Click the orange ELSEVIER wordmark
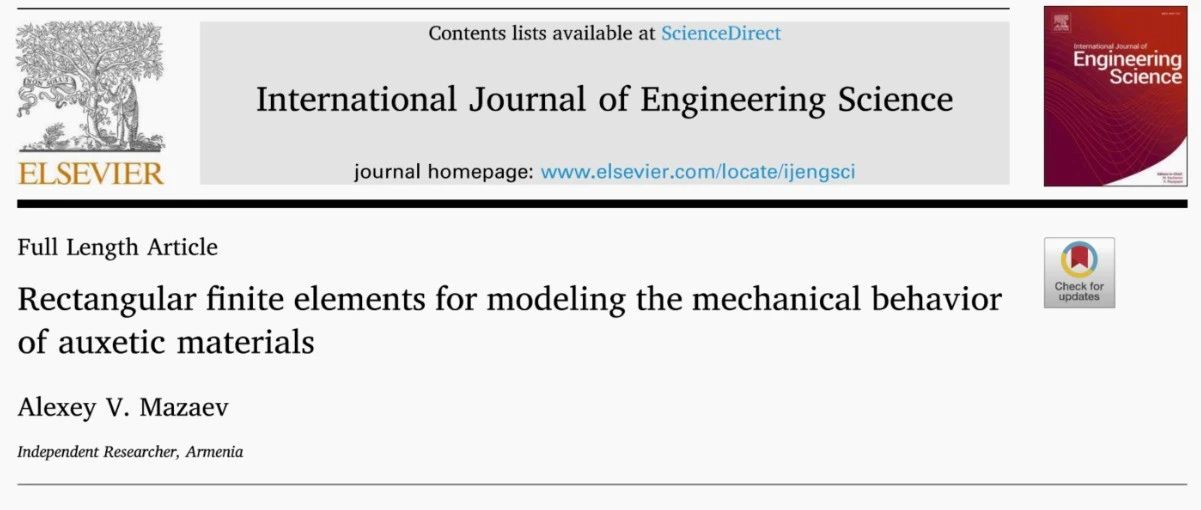This screenshot has width=1201, height=510. point(90,174)
